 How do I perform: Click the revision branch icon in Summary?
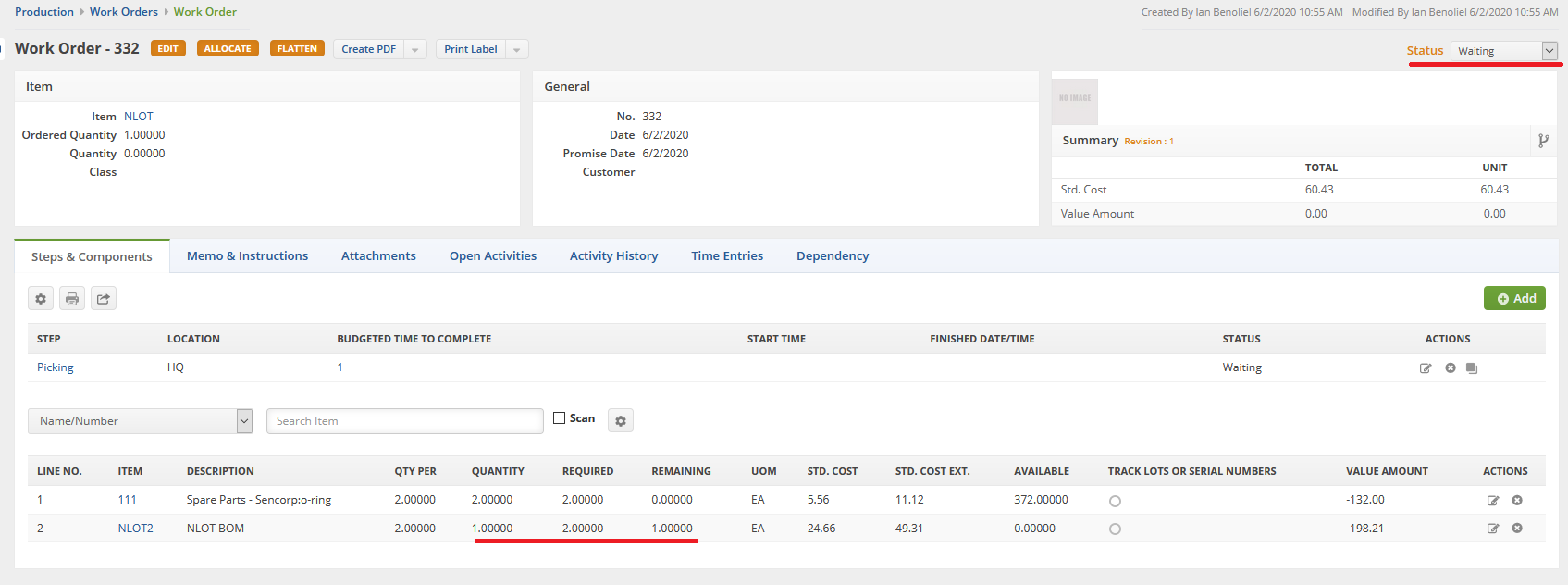click(1543, 141)
